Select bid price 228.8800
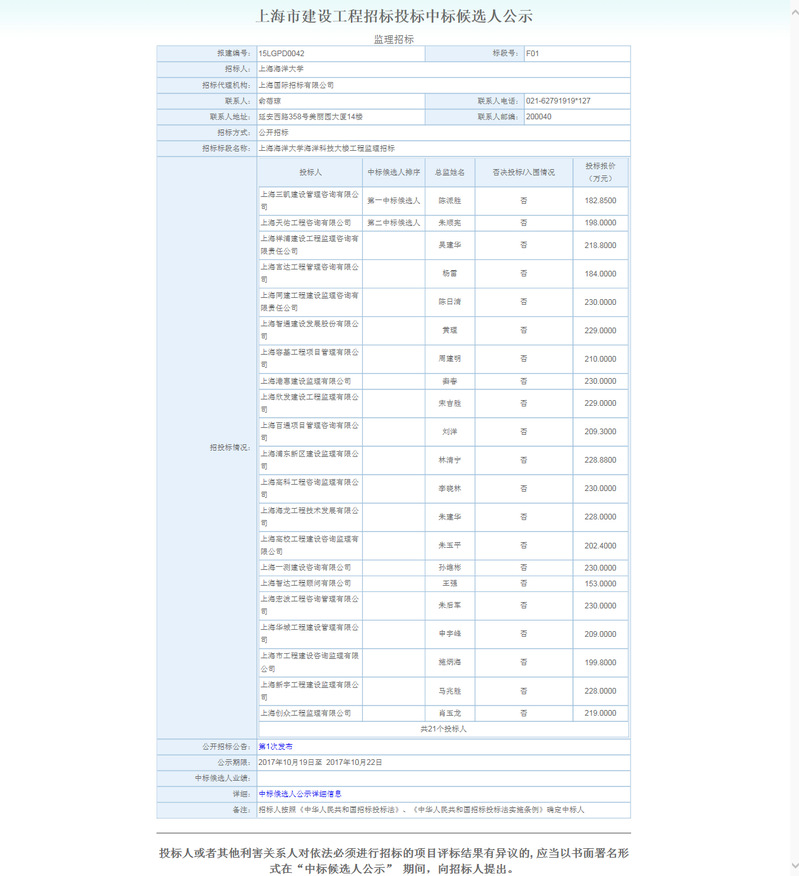799x876 pixels. click(601, 460)
